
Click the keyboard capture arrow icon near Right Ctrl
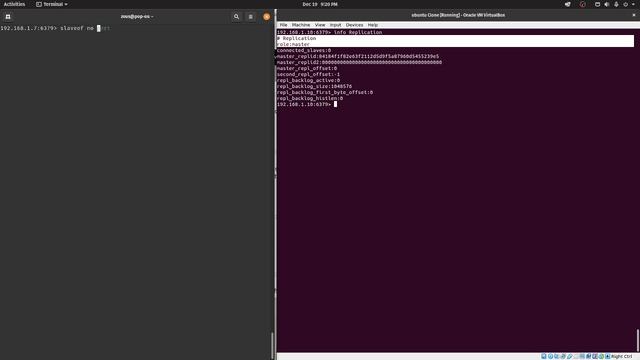608,356
